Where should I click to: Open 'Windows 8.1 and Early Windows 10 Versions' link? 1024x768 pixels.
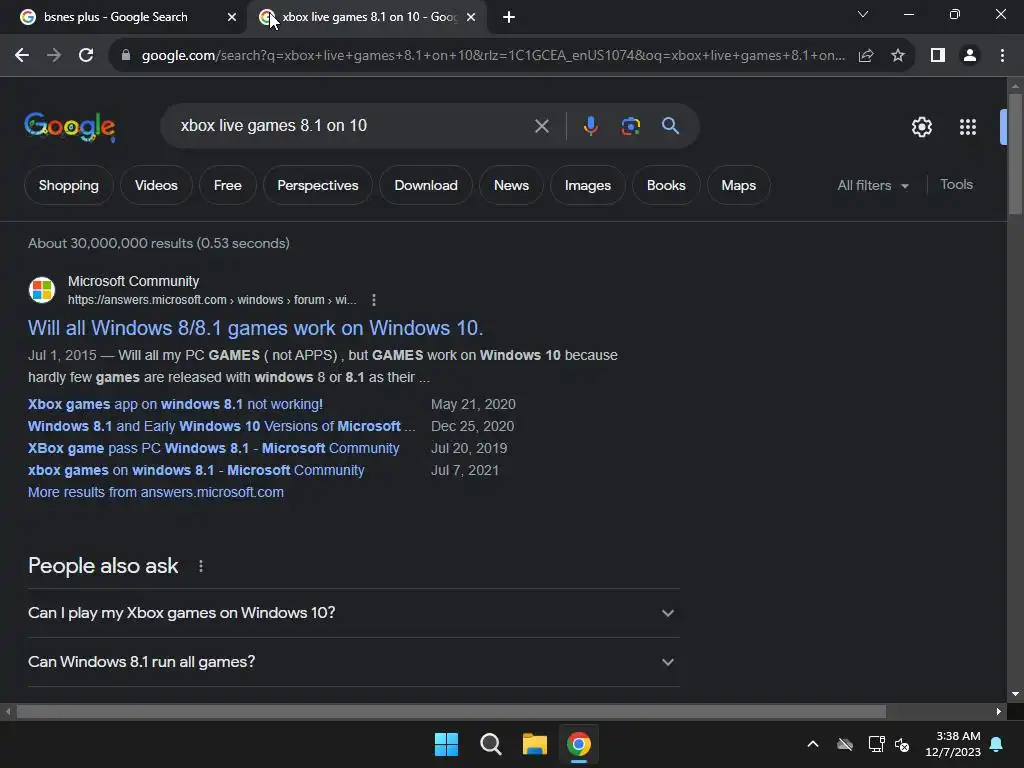point(221,426)
